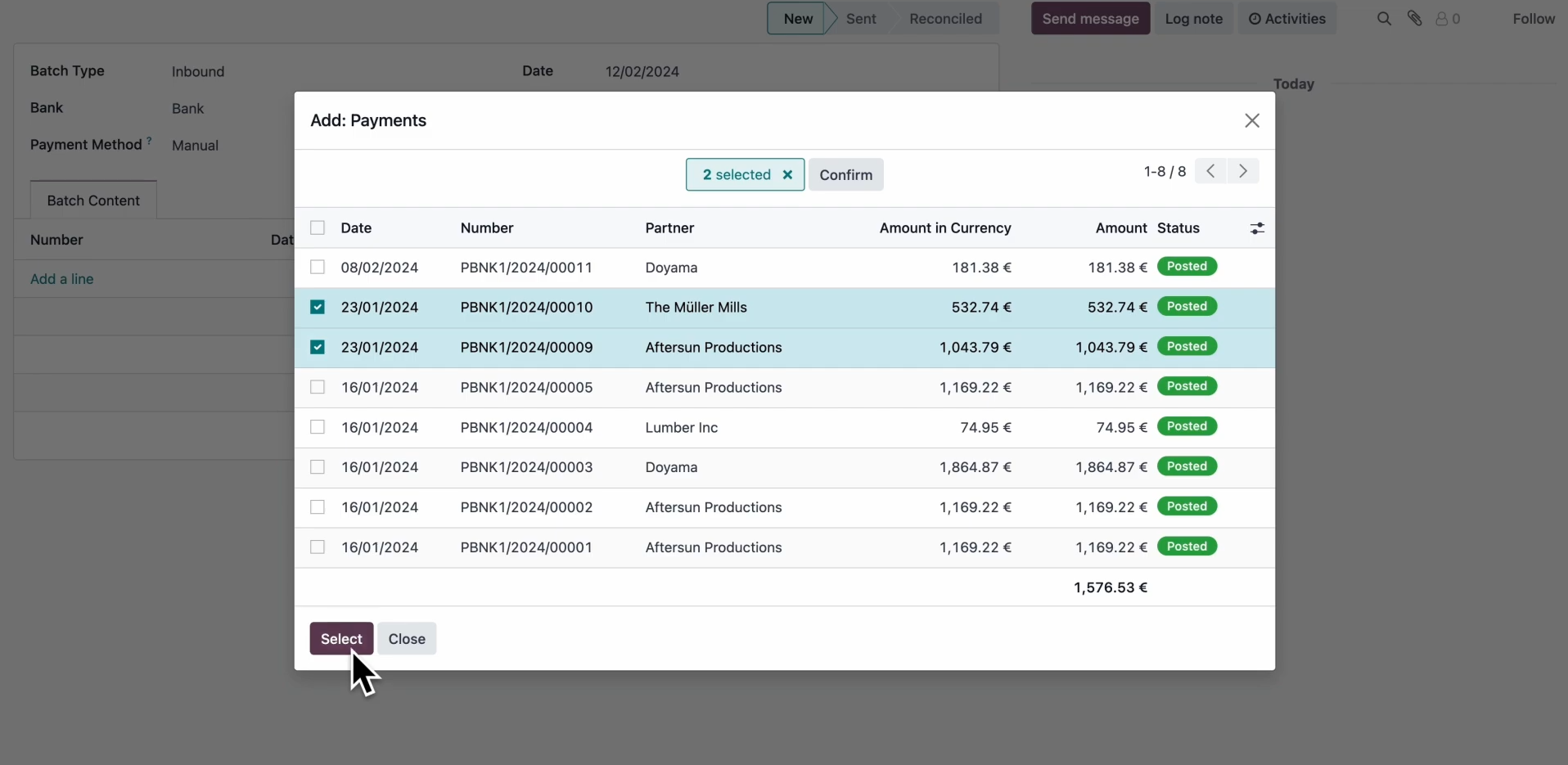Open the column filter sliders icon
The height and width of the screenshot is (765, 1568).
pos(1257,228)
